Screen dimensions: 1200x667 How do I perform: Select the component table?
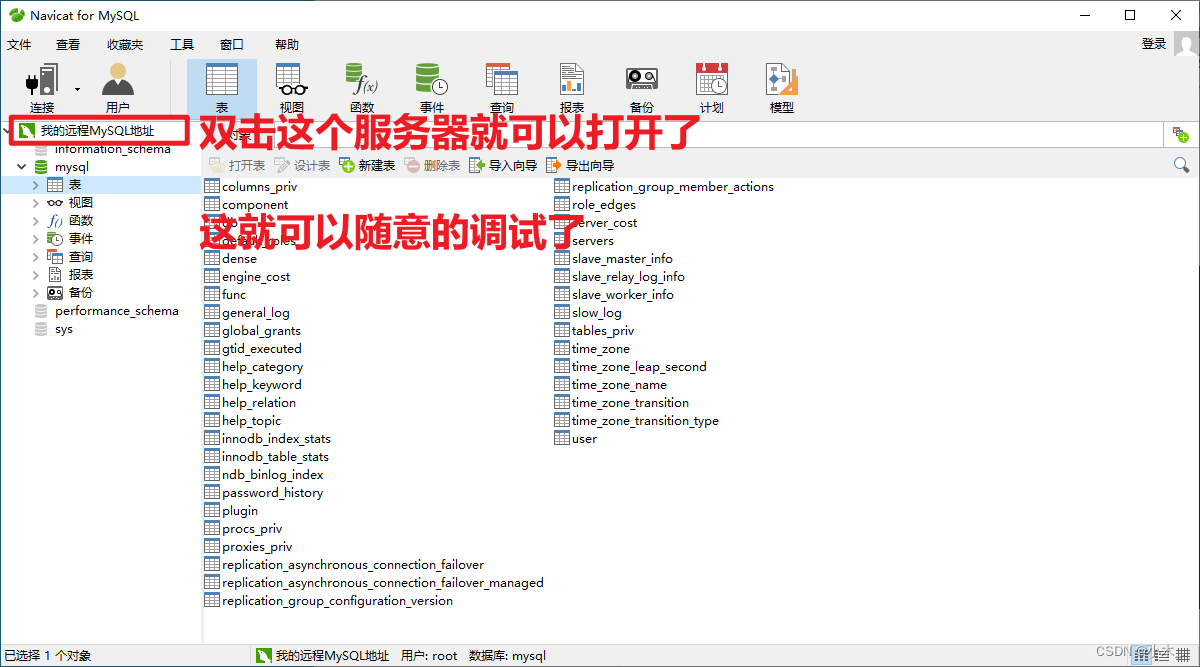(x=255, y=205)
